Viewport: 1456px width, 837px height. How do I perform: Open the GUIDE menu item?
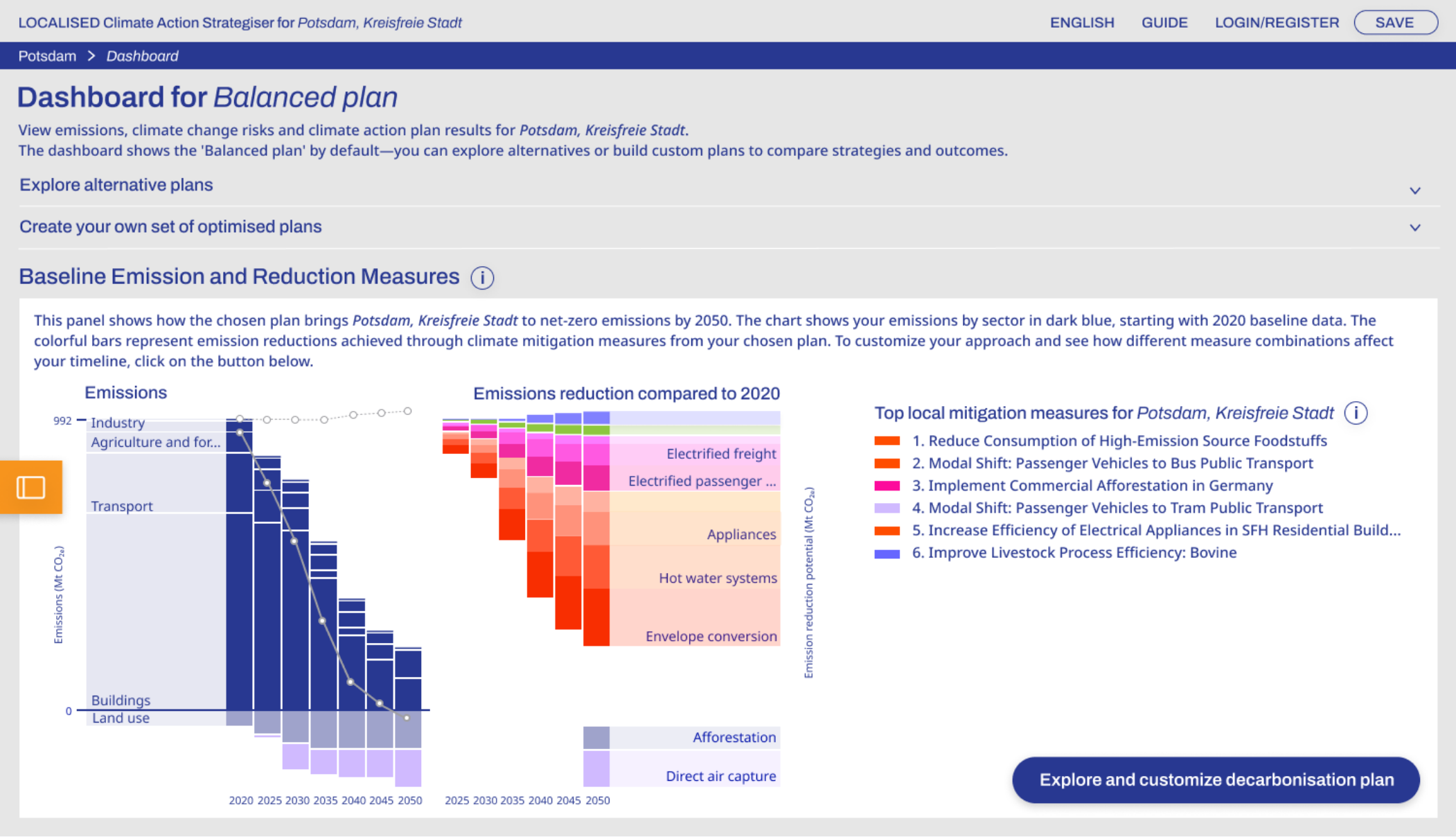point(1164,23)
